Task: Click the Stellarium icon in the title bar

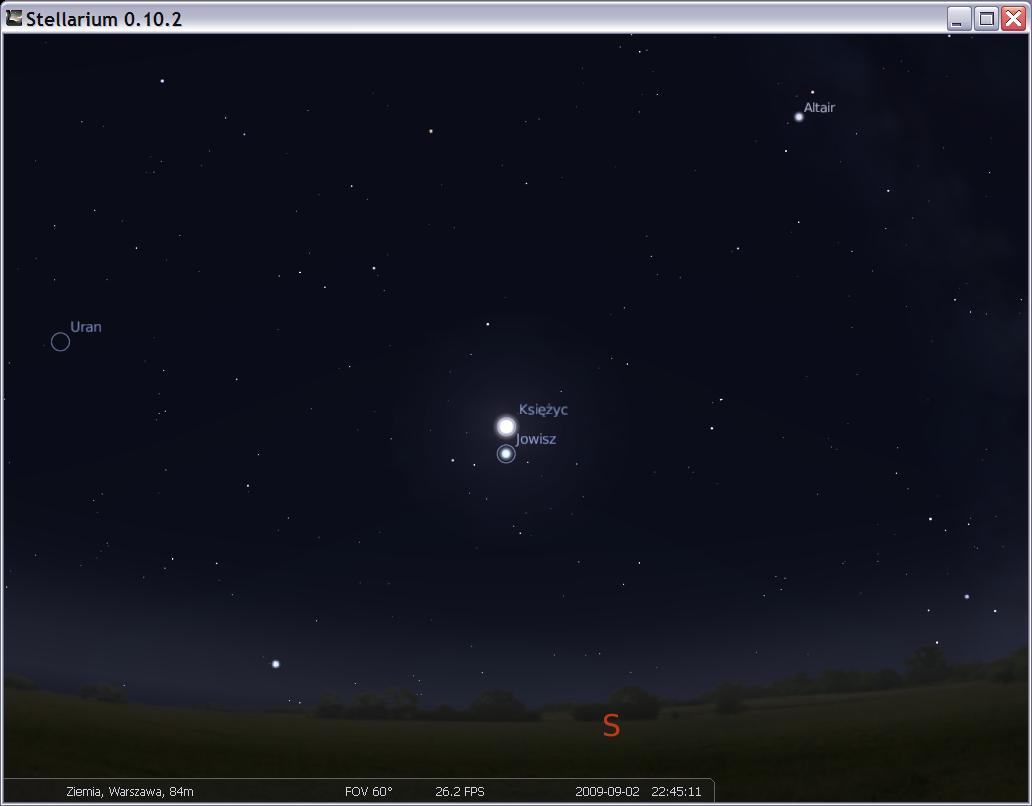Action: click(14, 18)
